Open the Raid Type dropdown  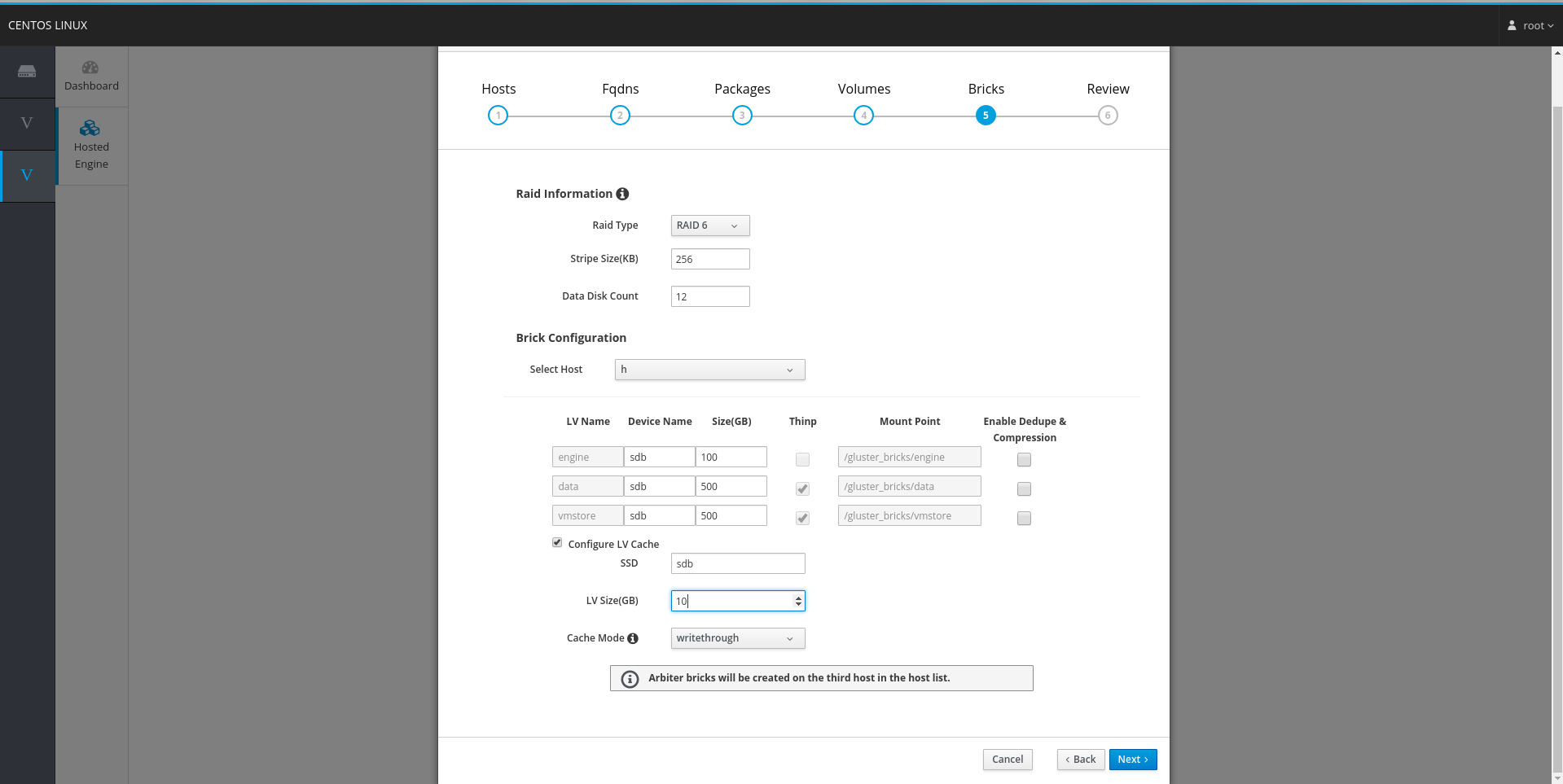pyautogui.click(x=709, y=226)
